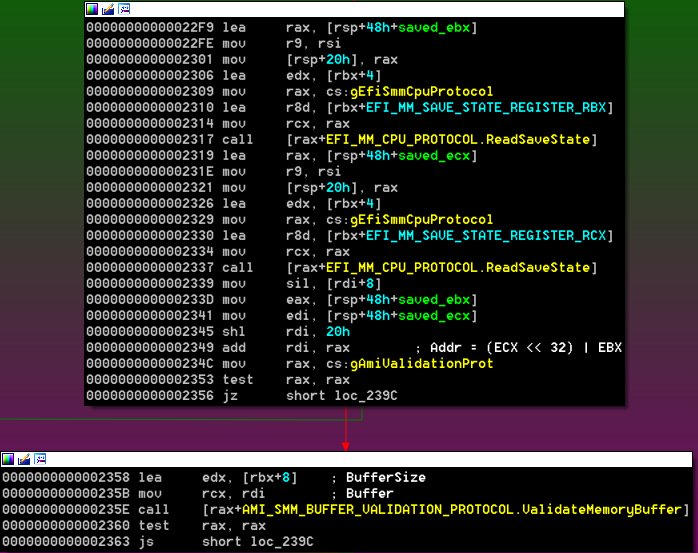698x553 pixels.
Task: Click saved_ebx in 'mov eax' at 233D
Action: (434, 300)
